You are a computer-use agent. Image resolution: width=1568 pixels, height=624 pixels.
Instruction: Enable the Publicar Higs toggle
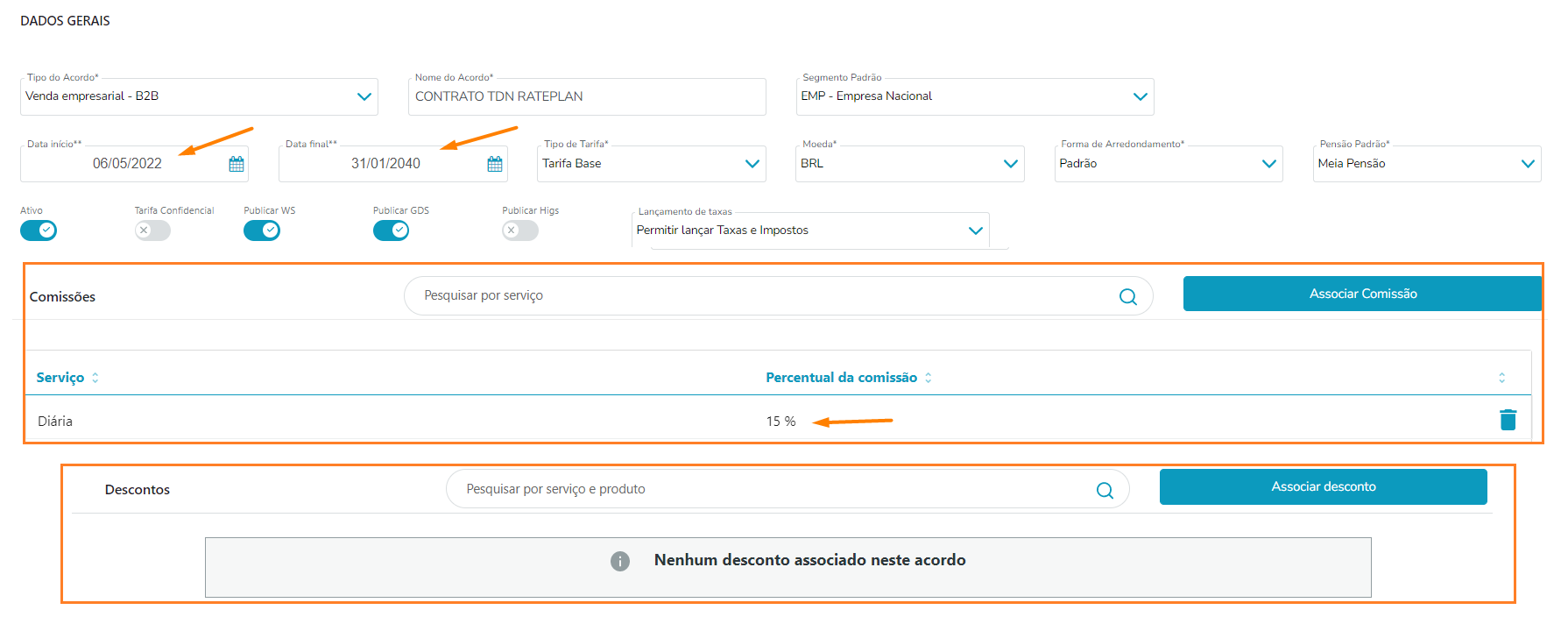[x=520, y=230]
